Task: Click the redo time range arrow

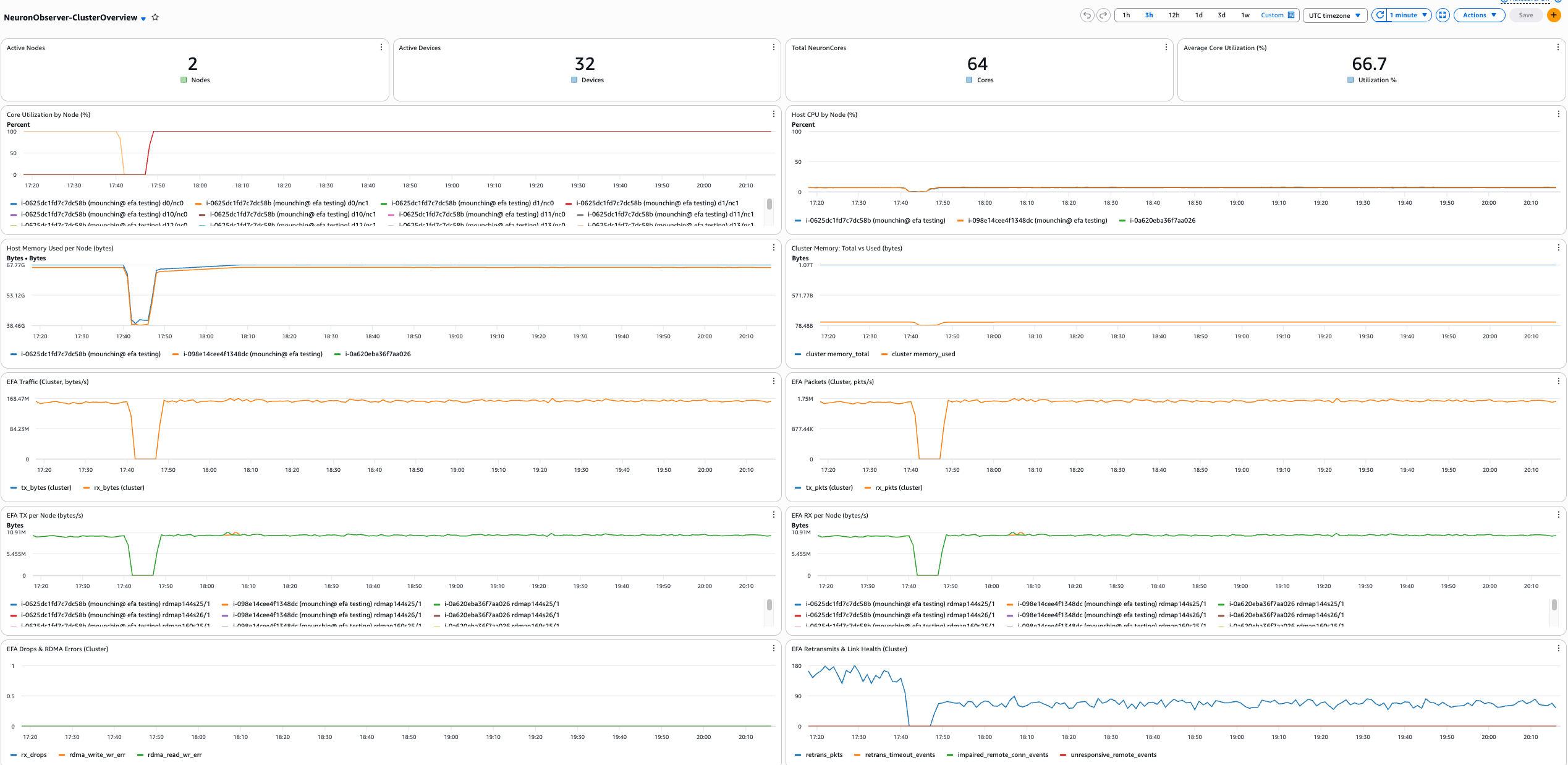Action: 1103,15
